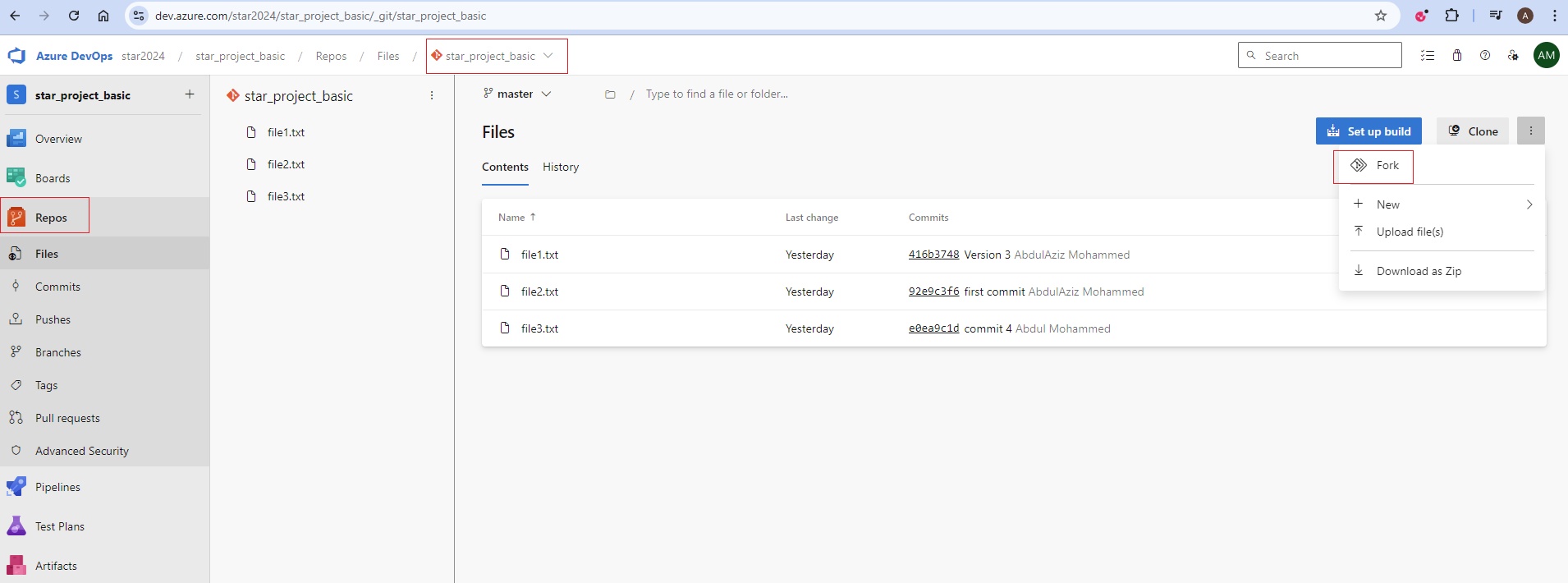Open the help question mark icon
The height and width of the screenshot is (583, 1568).
[x=1485, y=56]
